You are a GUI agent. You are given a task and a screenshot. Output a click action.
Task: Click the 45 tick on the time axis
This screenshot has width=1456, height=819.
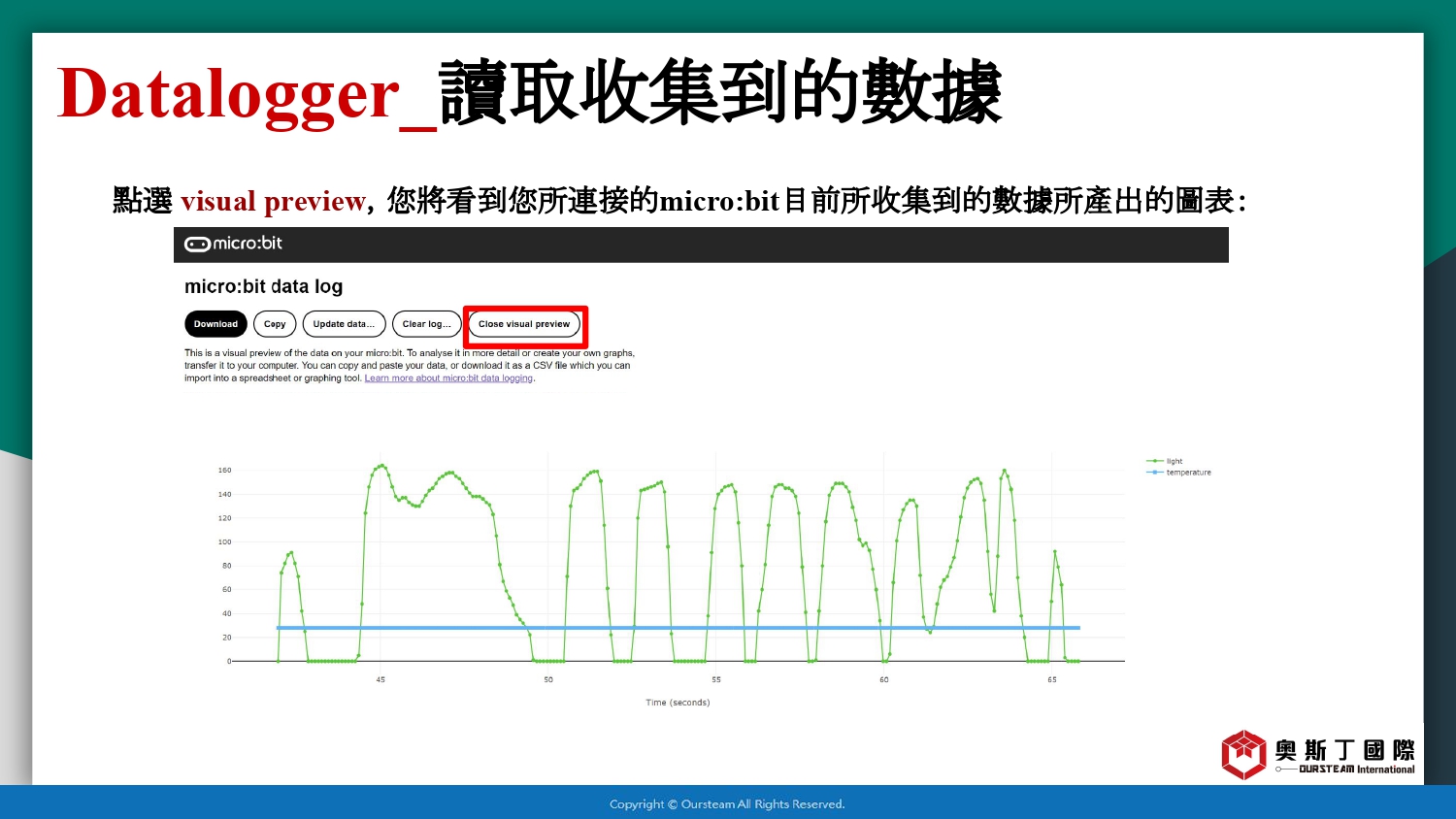coord(381,679)
